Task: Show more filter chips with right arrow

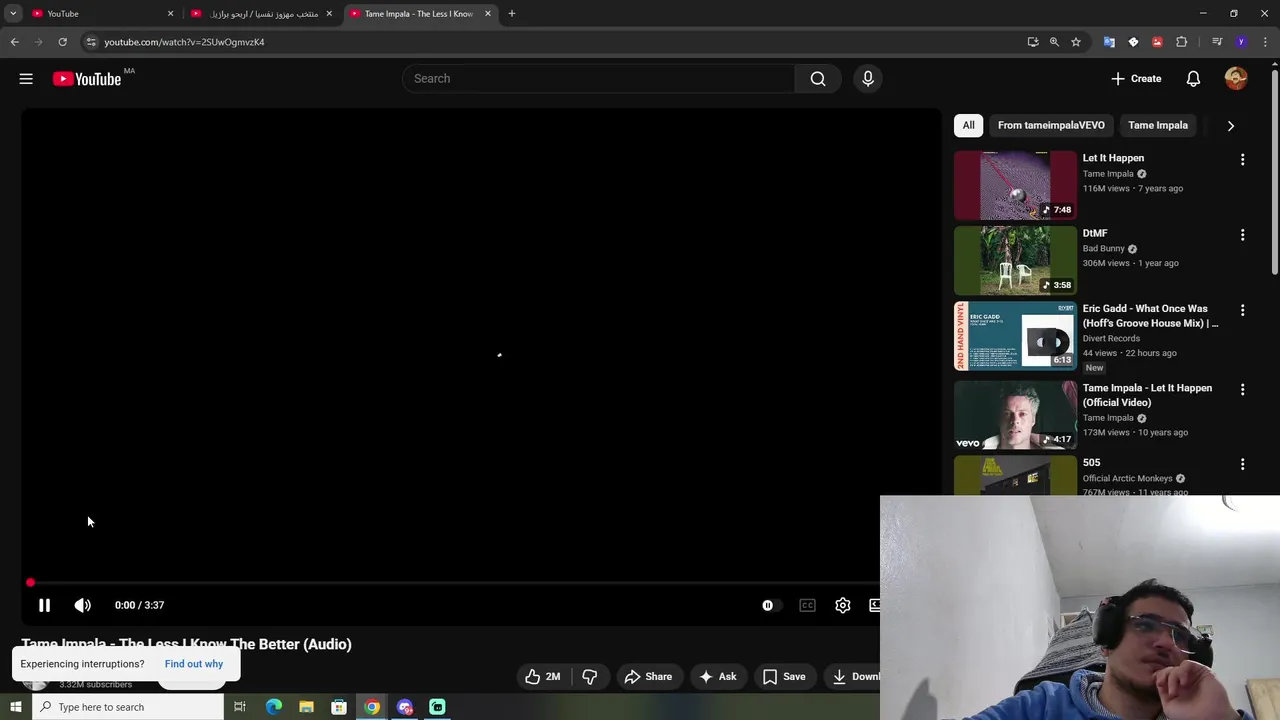Action: tap(1230, 125)
